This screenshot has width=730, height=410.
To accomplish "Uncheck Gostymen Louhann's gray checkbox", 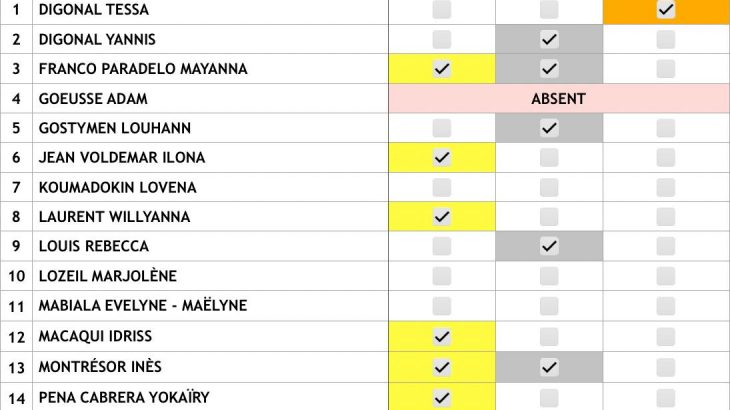I will coord(549,128).
